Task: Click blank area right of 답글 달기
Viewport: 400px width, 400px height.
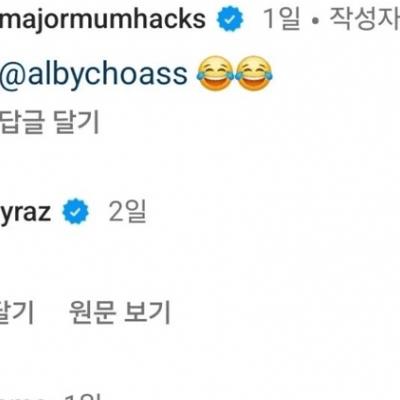Action: click(250, 122)
